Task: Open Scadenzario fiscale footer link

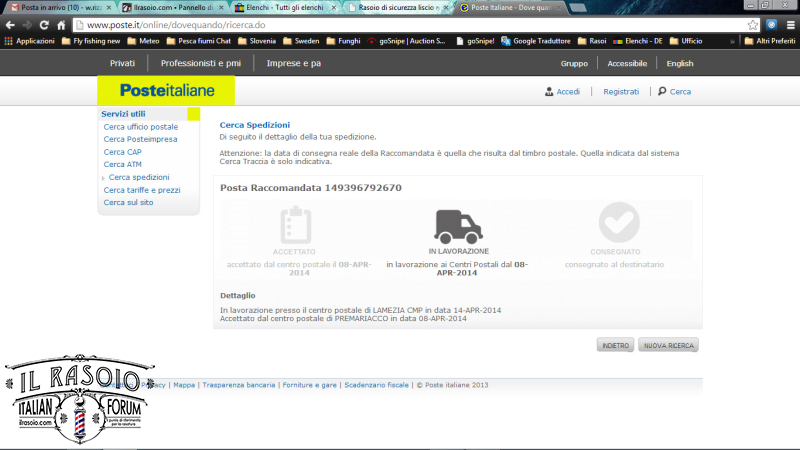Action: (377, 385)
